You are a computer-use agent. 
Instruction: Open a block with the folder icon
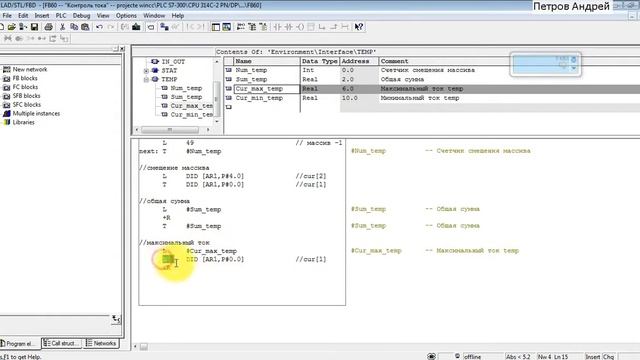point(12,27)
